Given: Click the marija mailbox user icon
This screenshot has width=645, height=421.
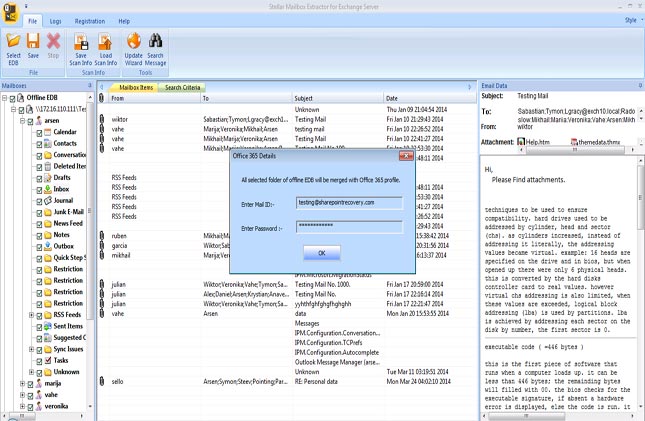Looking at the screenshot, I should (x=39, y=384).
